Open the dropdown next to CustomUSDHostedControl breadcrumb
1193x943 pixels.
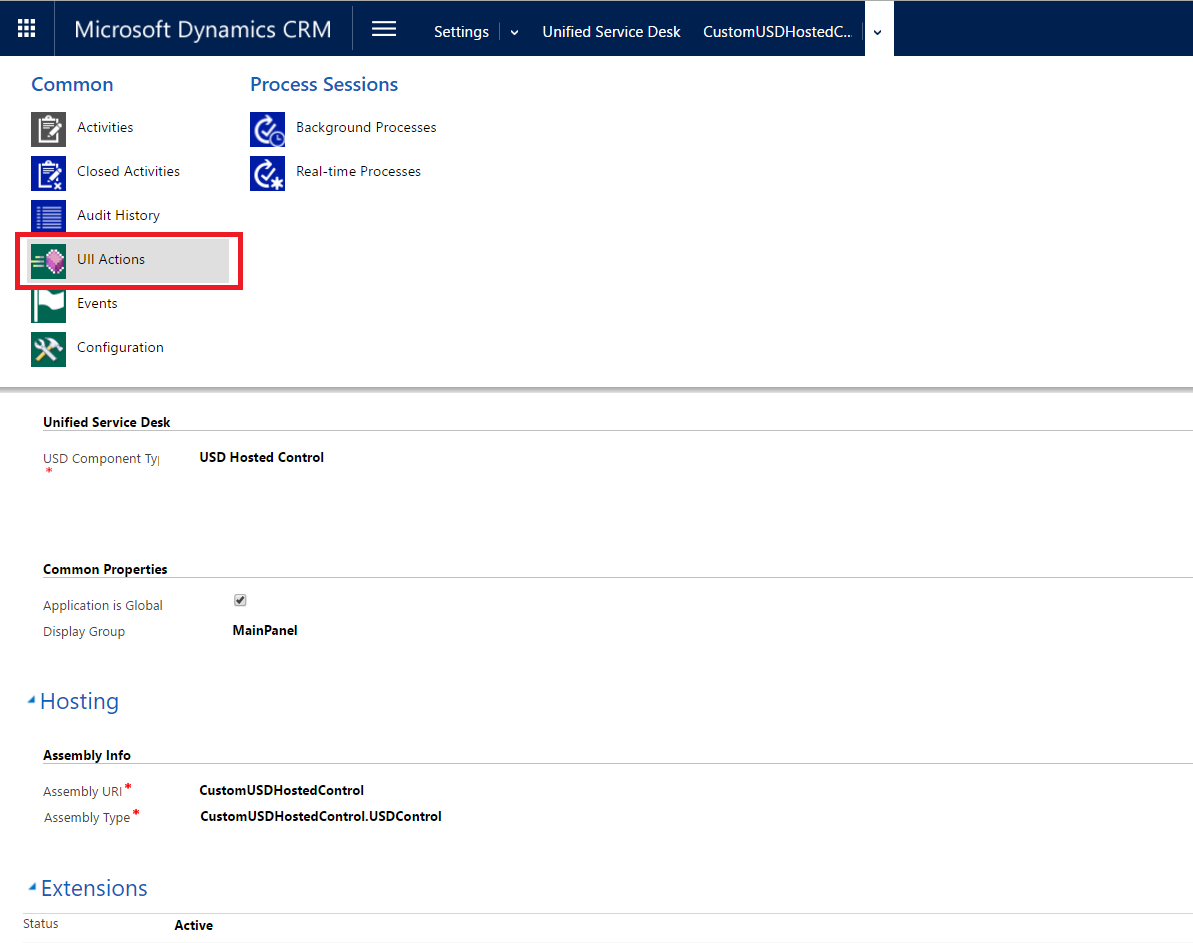[x=877, y=32]
